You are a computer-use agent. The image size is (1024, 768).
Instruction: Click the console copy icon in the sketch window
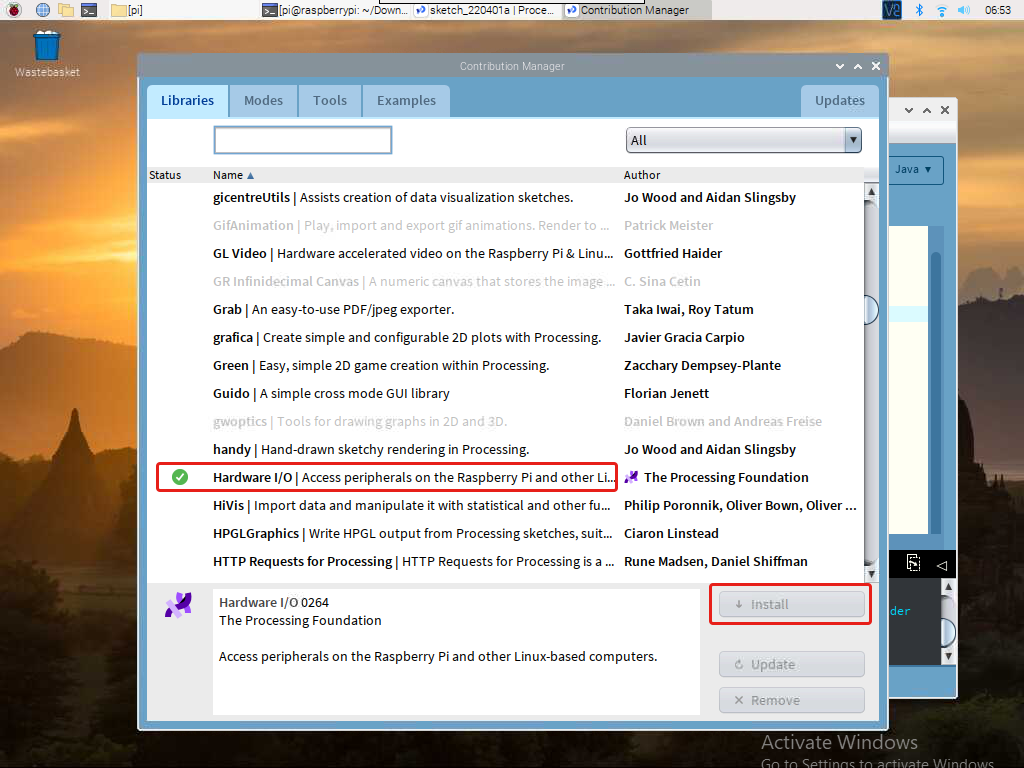pos(913,563)
